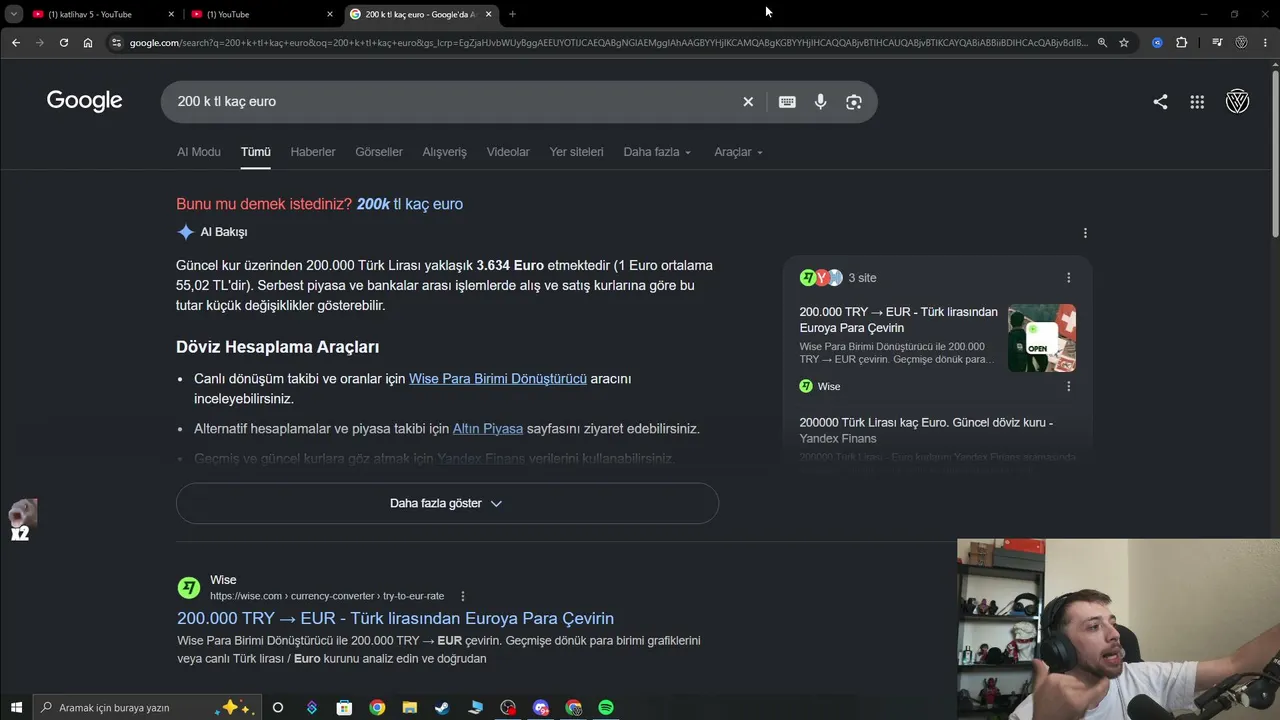Click the suggested '200k tl kaç euro' correction

click(410, 204)
